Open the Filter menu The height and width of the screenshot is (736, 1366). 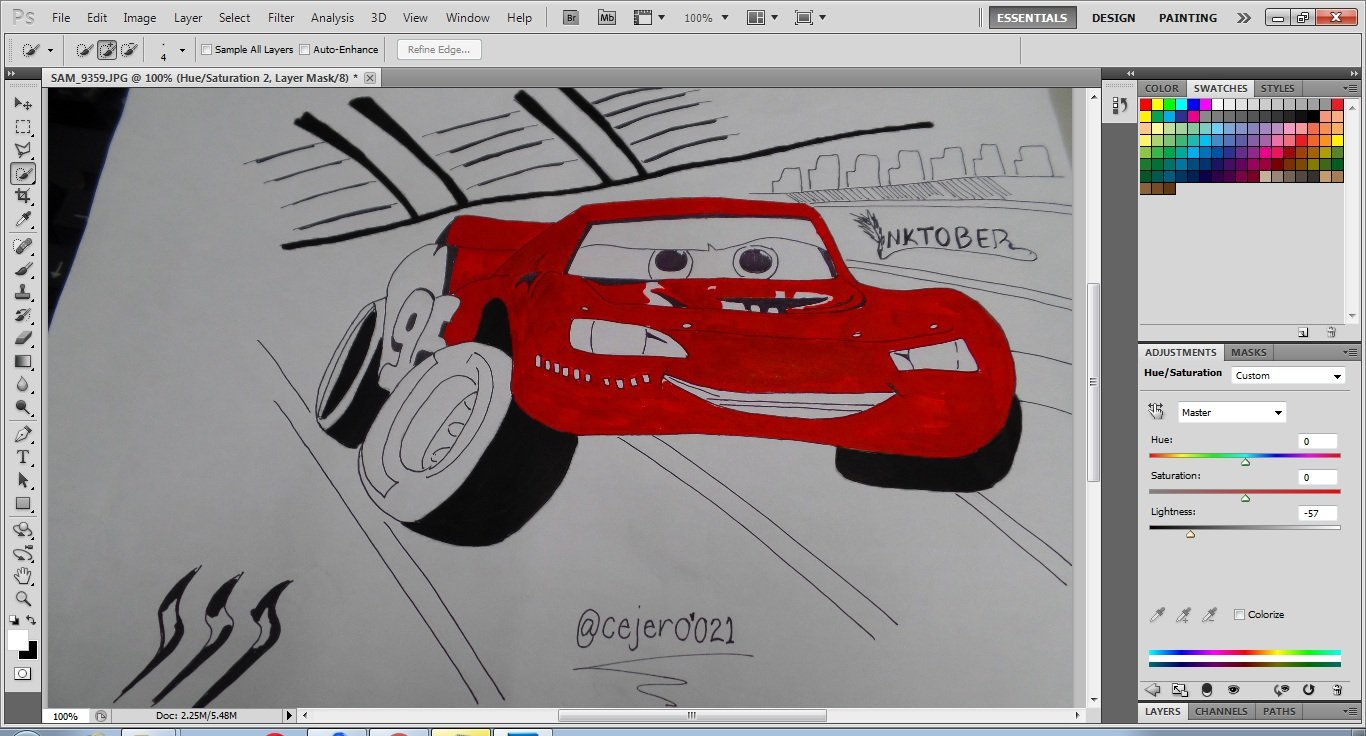(281, 18)
